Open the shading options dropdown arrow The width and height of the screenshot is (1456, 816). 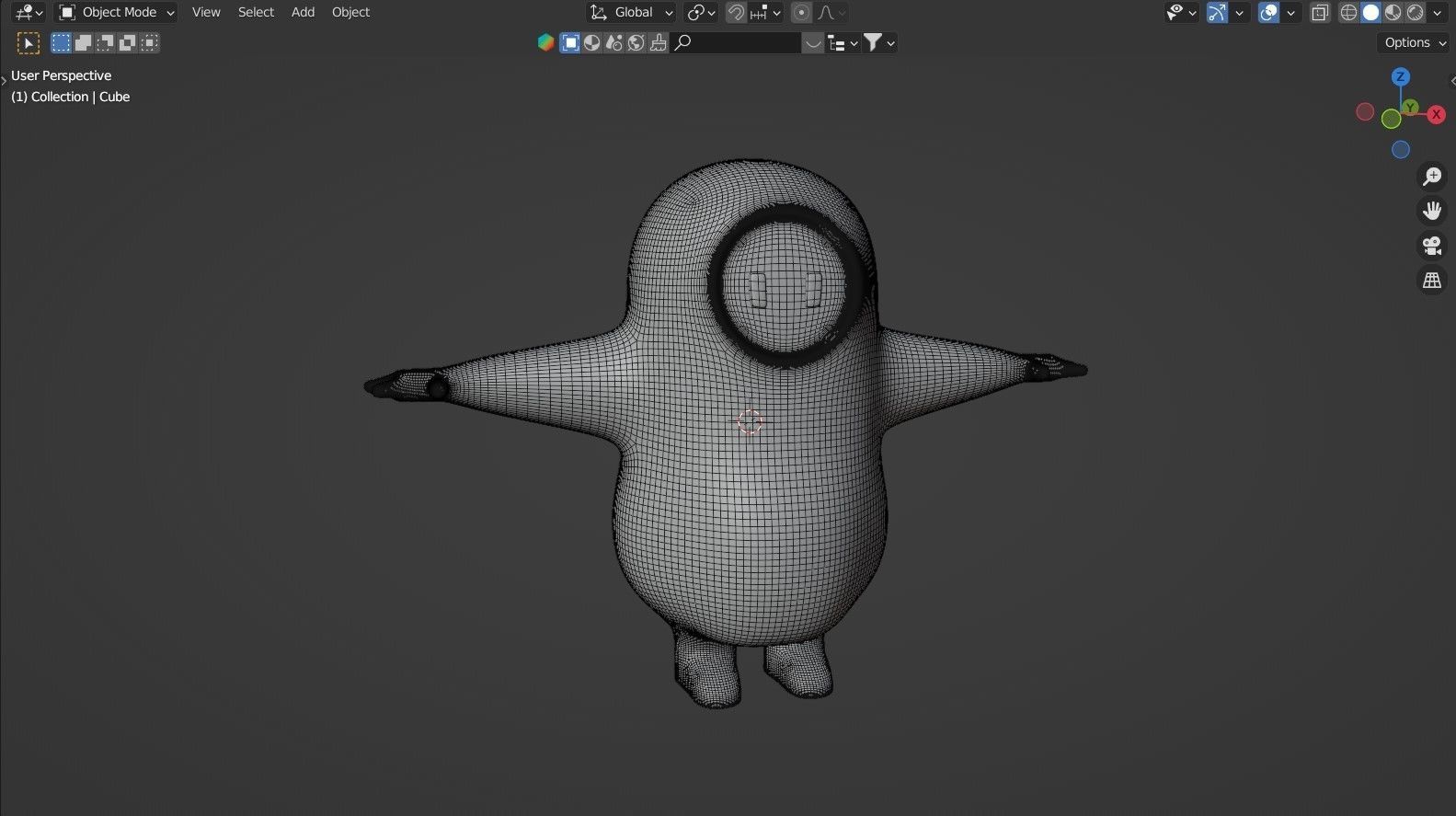click(x=1438, y=12)
